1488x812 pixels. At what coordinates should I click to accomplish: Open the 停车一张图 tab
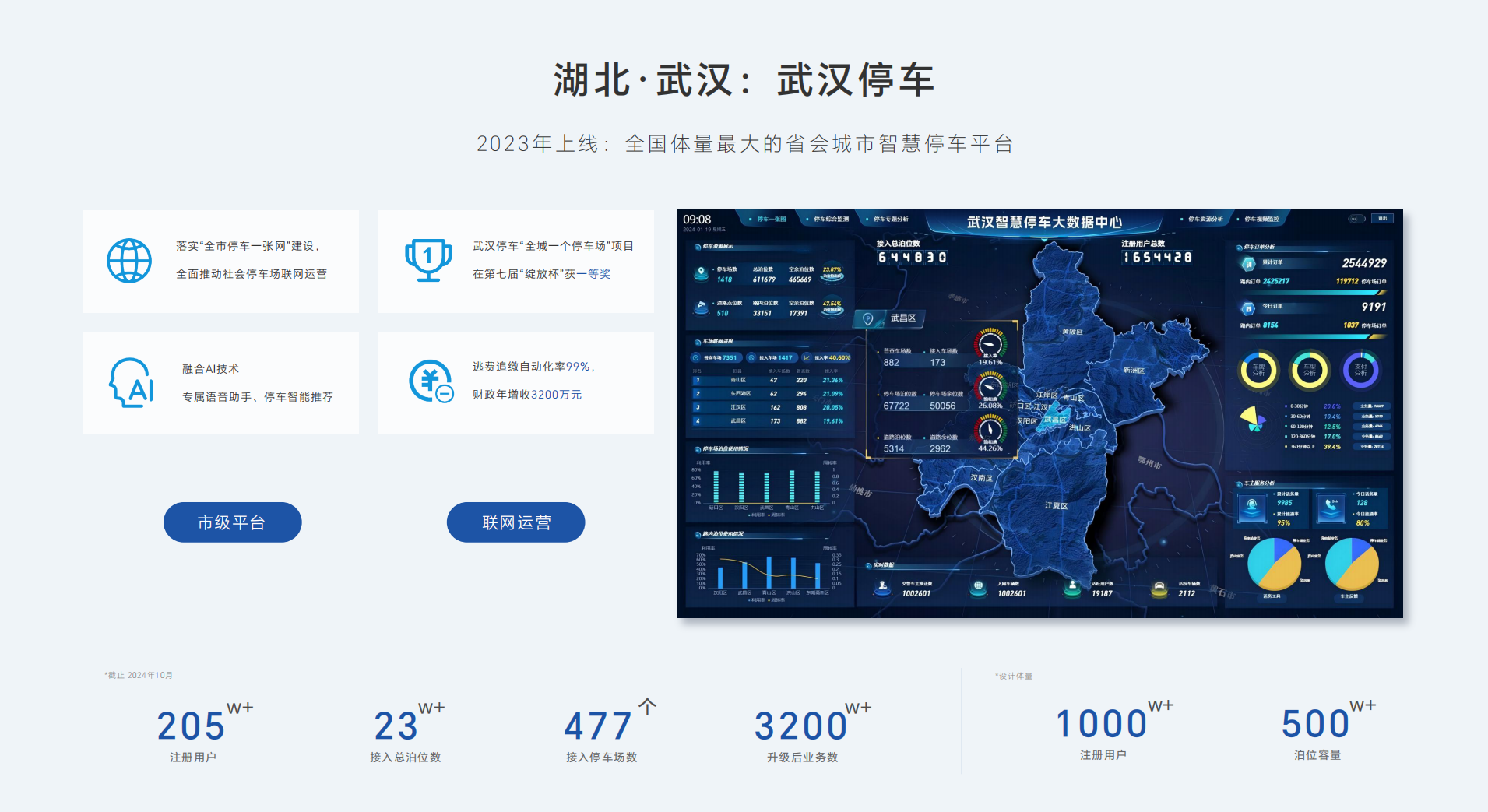click(771, 220)
